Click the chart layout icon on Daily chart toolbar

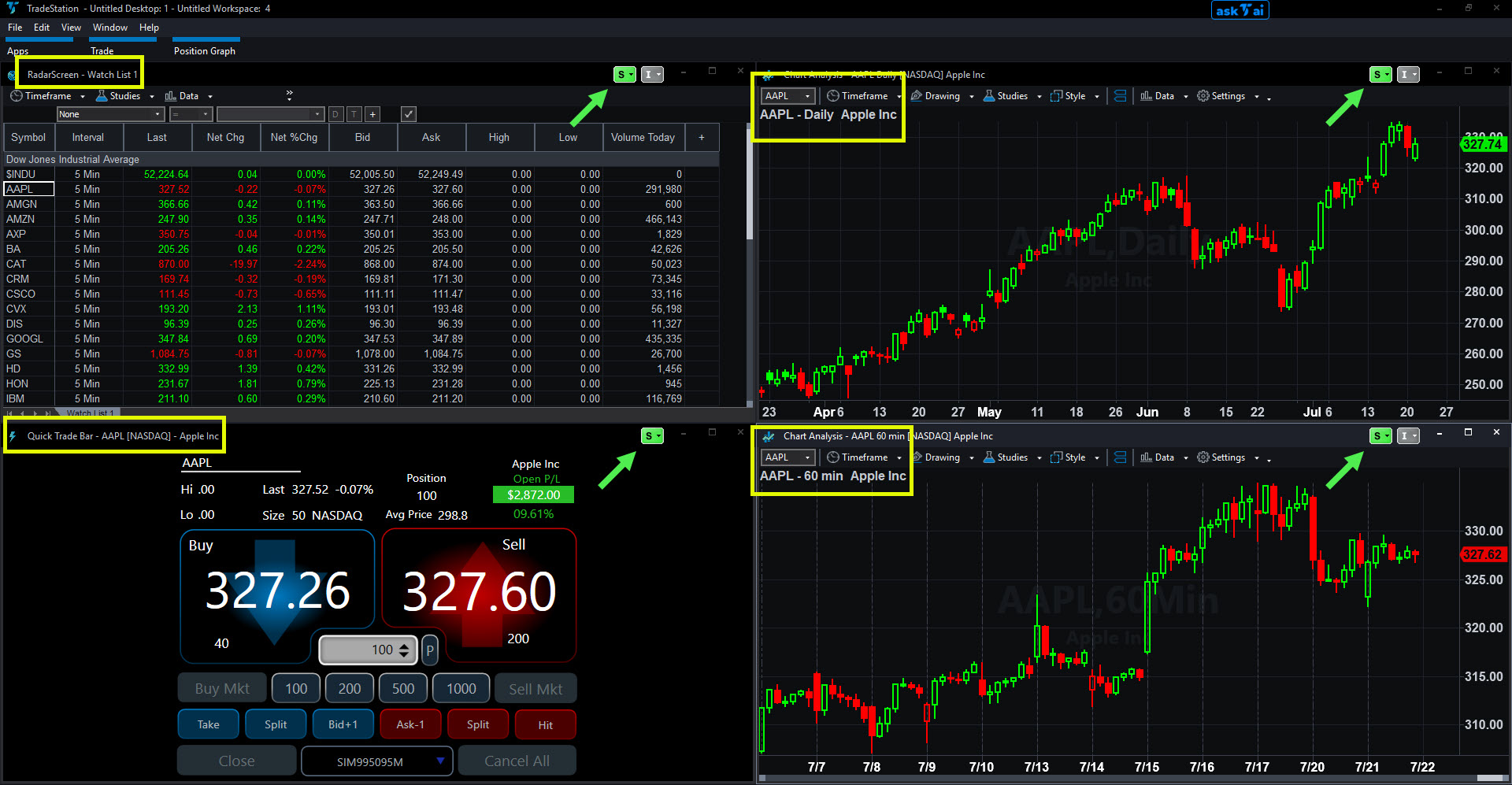pos(1120,96)
